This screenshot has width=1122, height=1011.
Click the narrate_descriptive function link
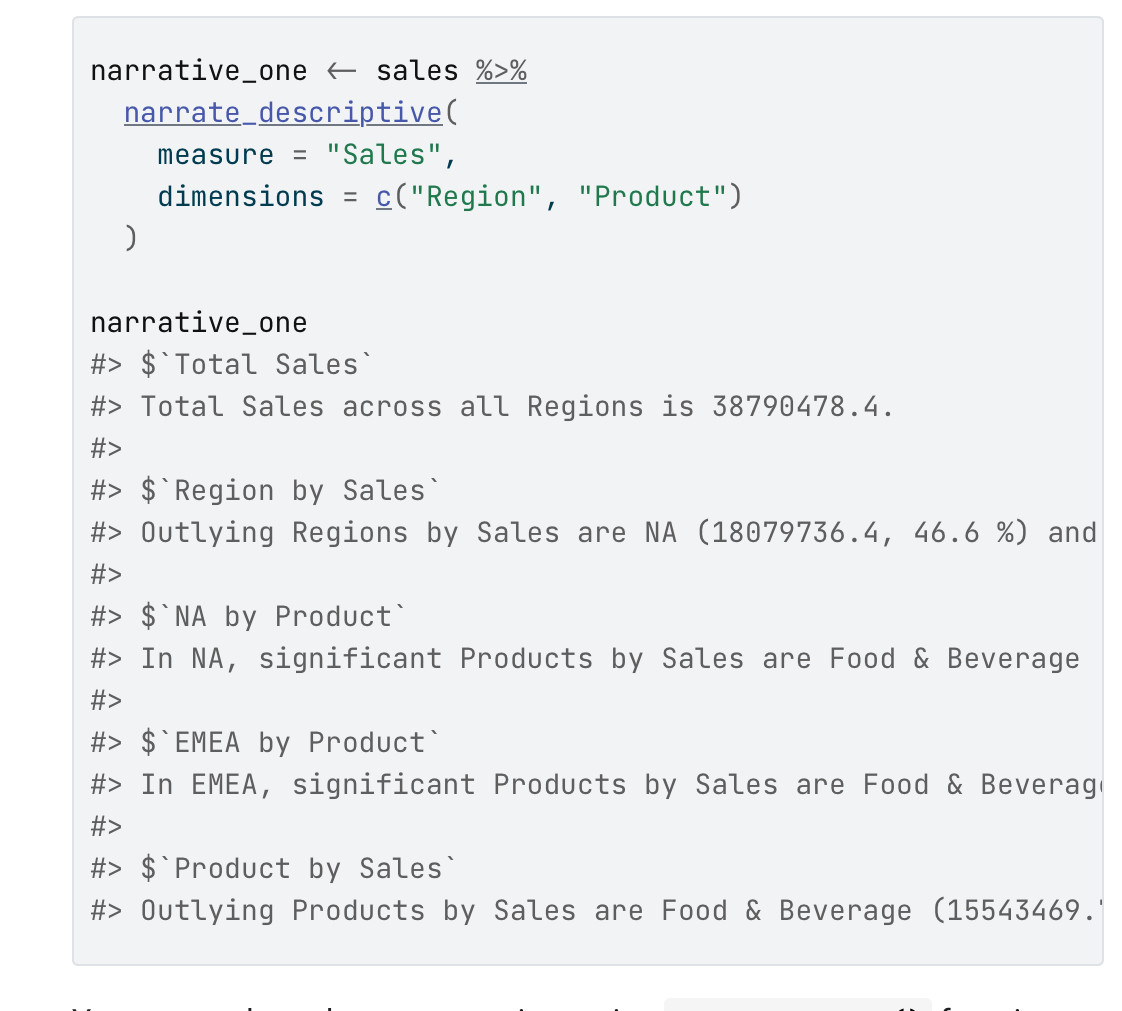tap(283, 113)
